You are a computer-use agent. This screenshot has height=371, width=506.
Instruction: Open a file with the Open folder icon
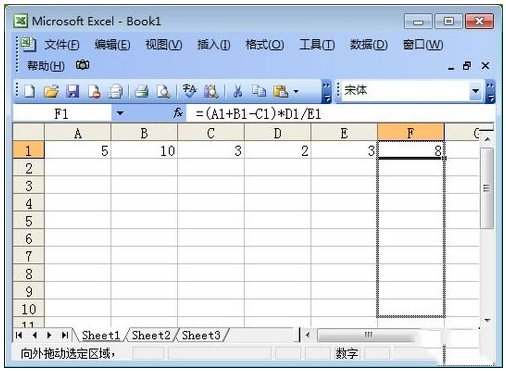click(x=51, y=91)
